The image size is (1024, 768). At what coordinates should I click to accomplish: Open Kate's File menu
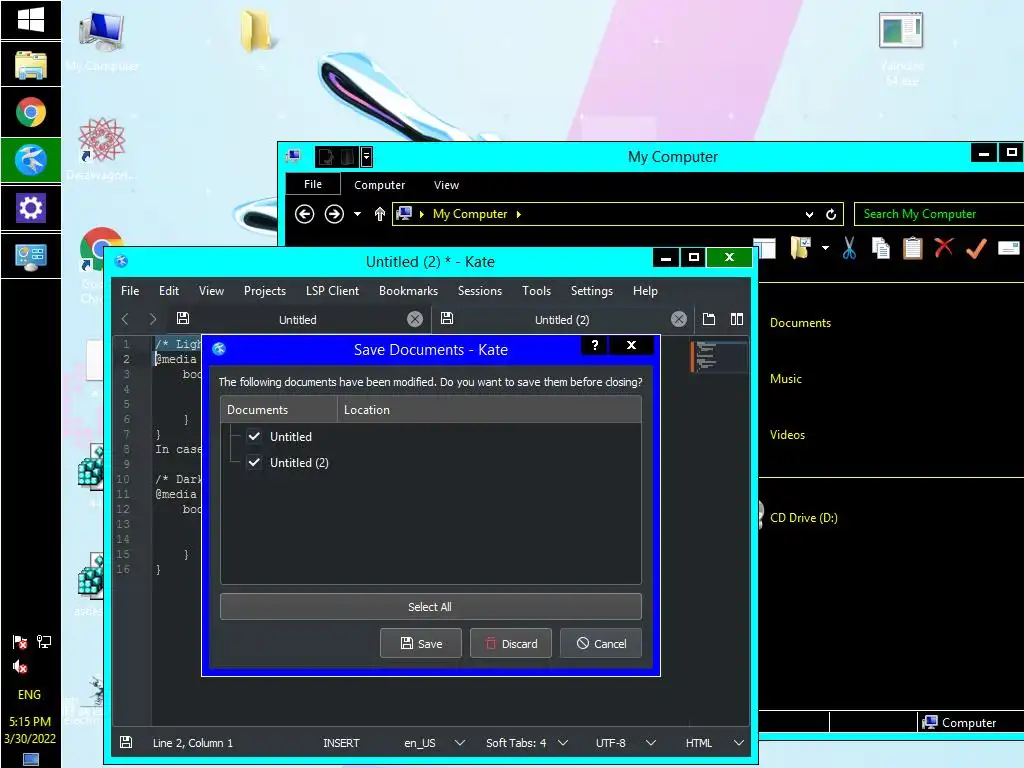coord(130,291)
